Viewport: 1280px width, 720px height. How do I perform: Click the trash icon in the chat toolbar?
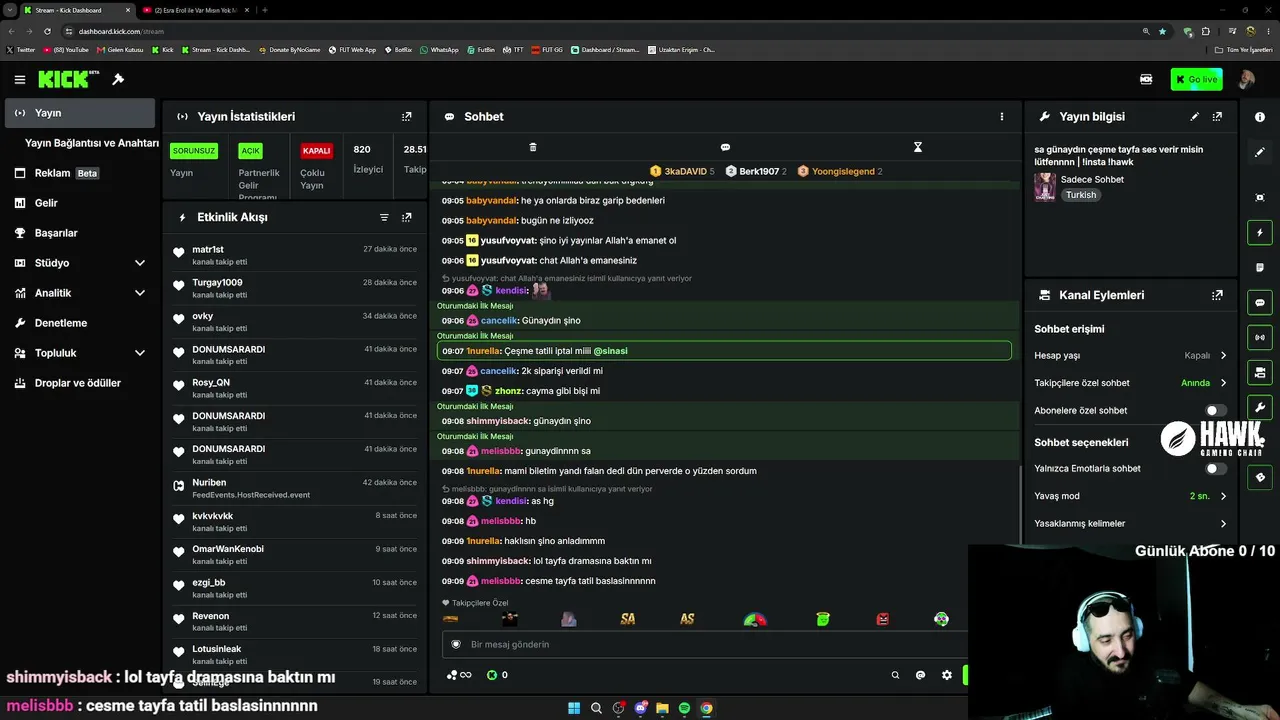(533, 147)
